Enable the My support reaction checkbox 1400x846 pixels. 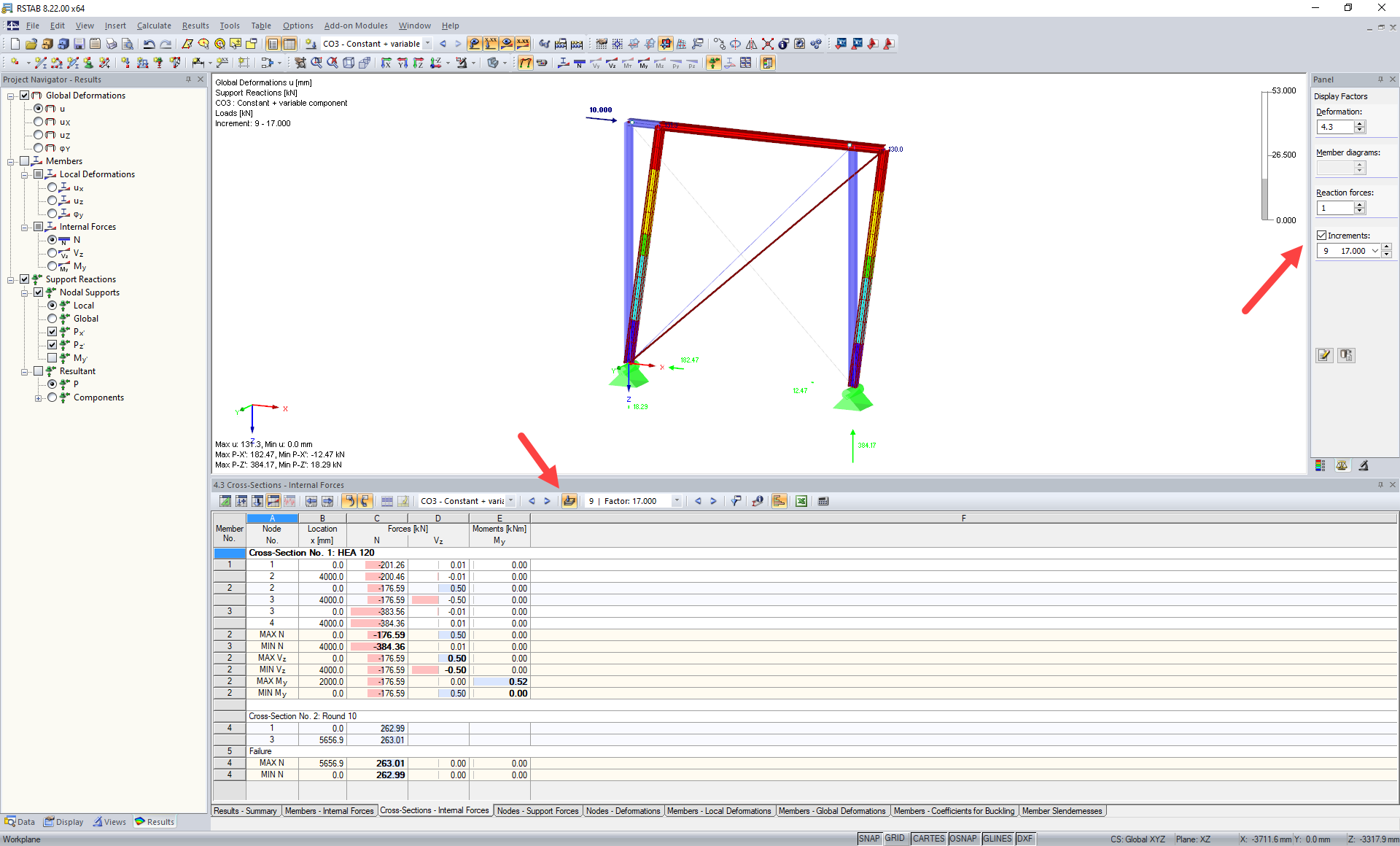52,358
